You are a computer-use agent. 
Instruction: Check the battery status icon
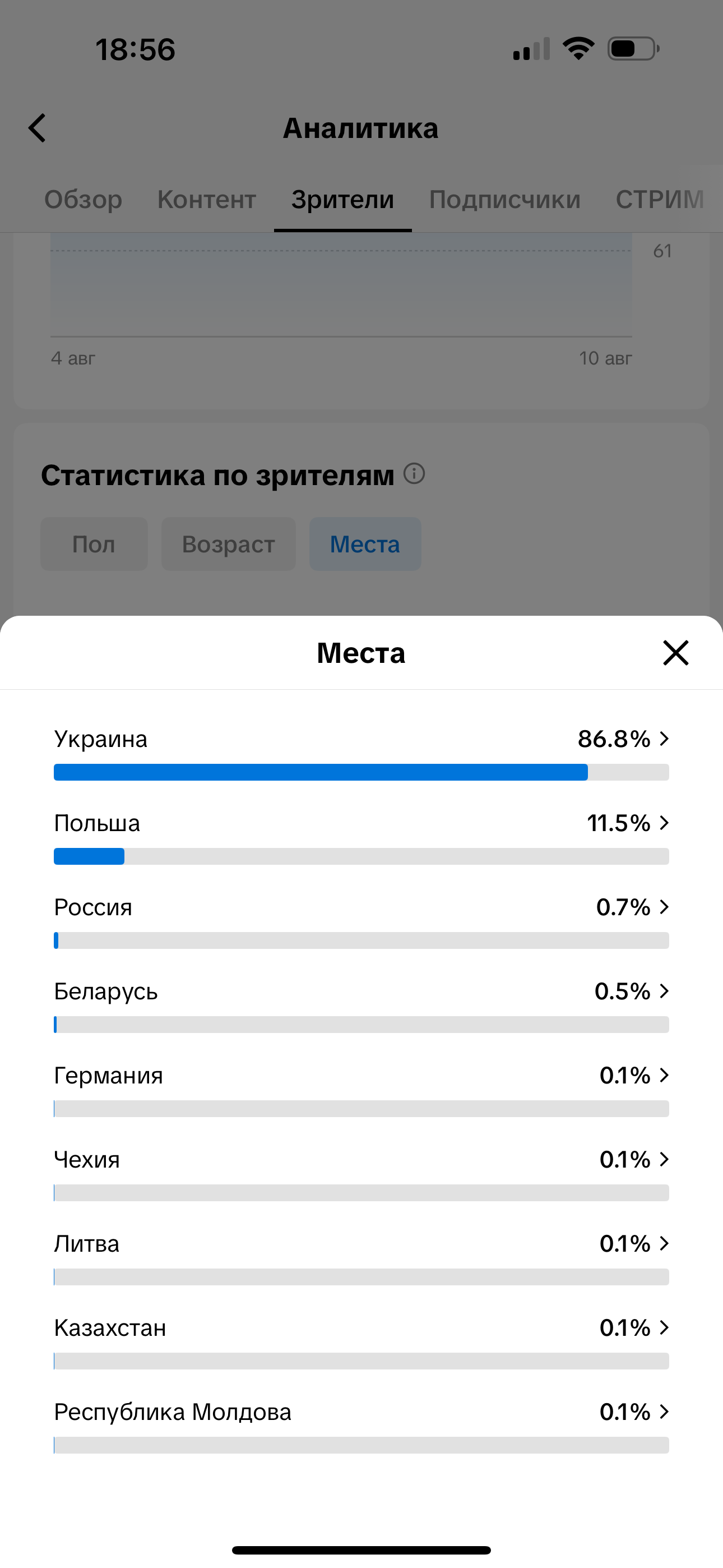[633, 49]
